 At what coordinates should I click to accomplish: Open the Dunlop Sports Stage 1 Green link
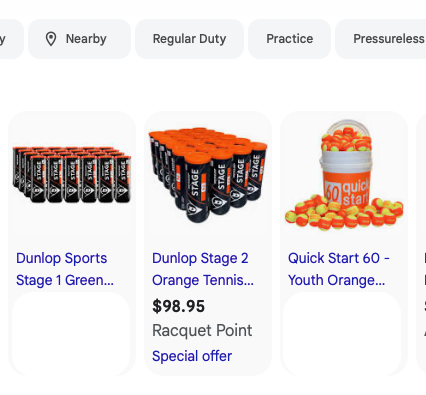point(65,269)
